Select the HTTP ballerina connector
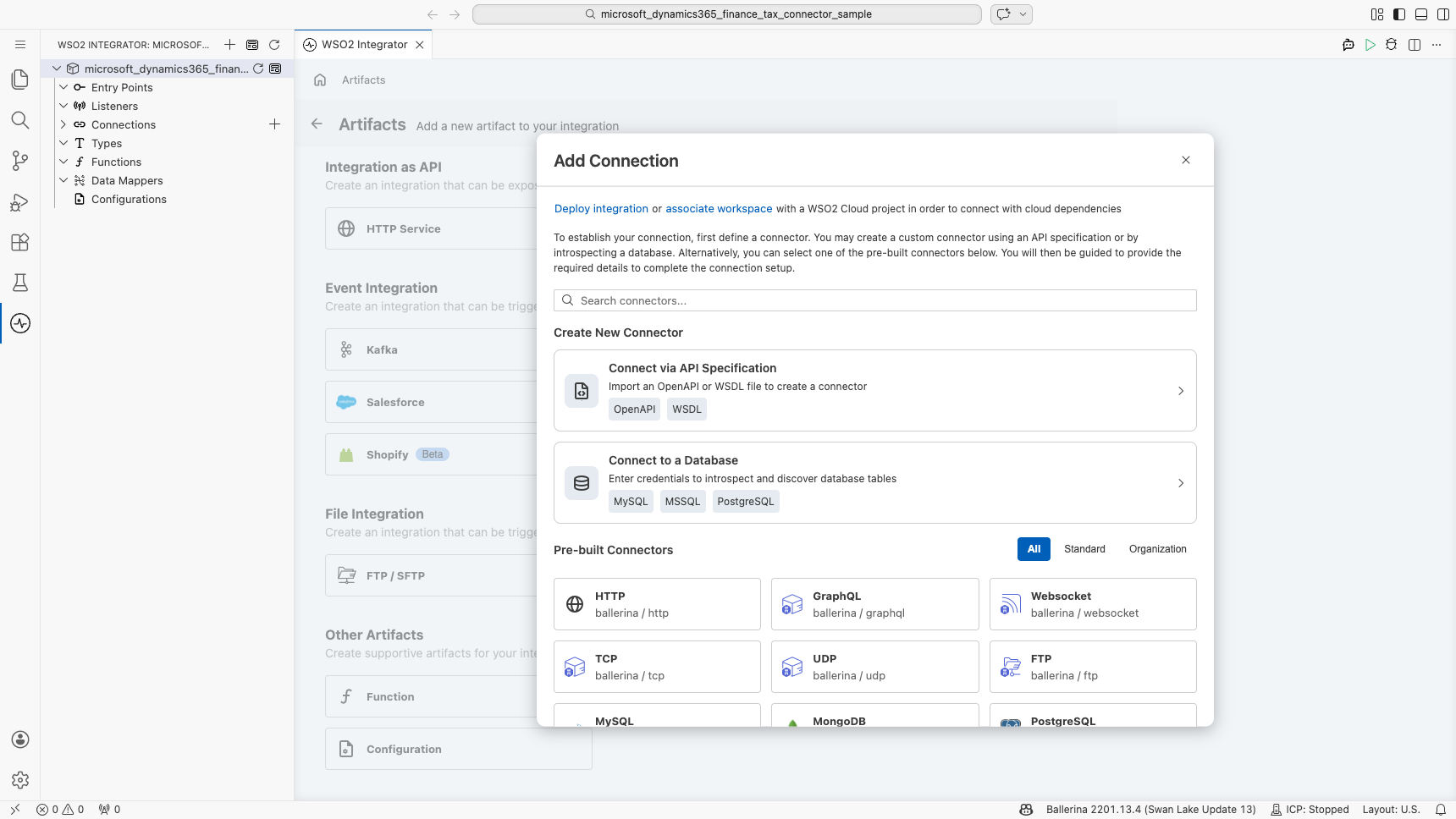This screenshot has width=1456, height=819. tap(657, 604)
